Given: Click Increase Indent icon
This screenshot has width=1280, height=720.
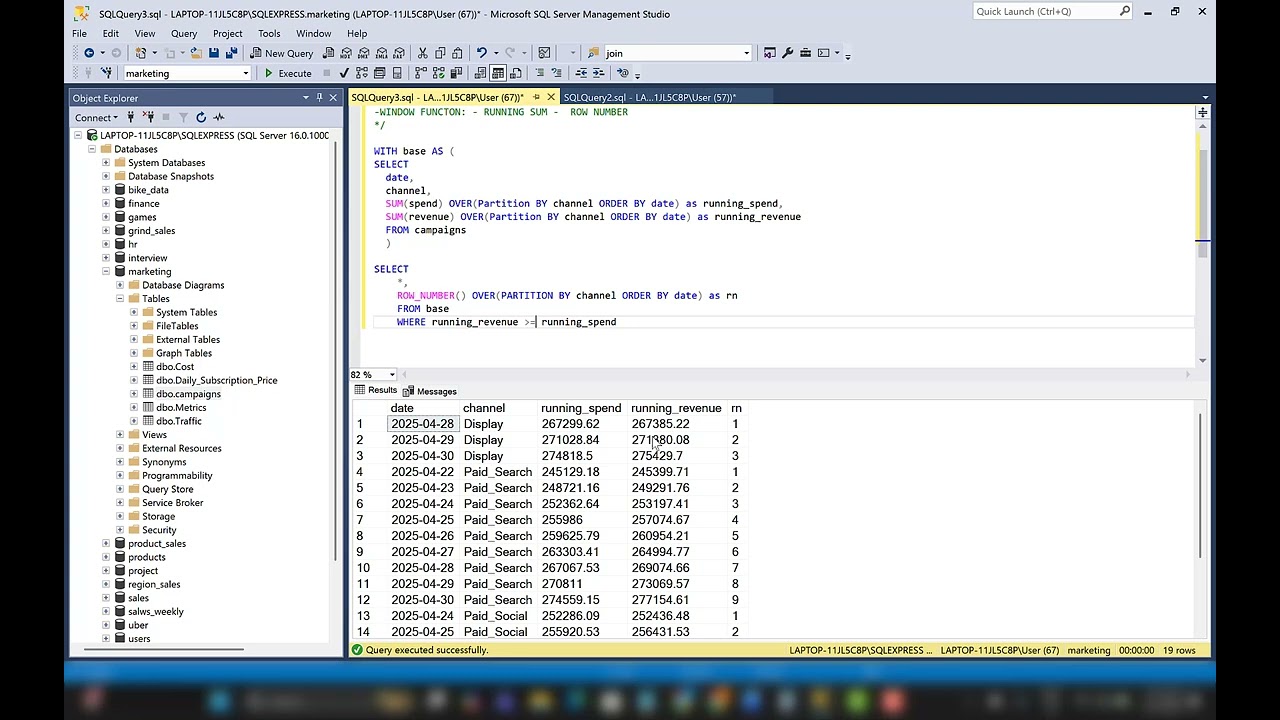Looking at the screenshot, I should point(598,73).
